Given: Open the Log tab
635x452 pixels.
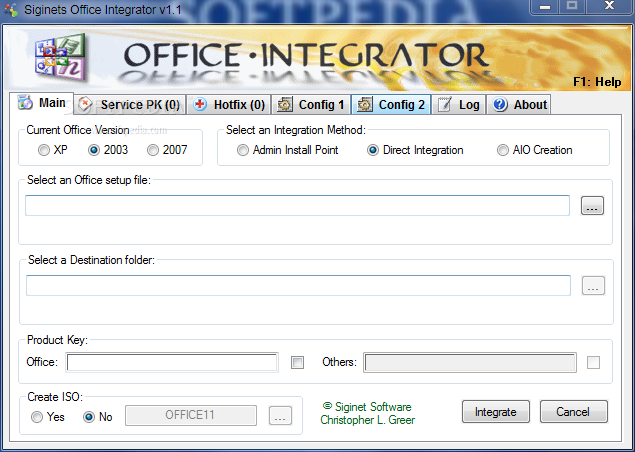Looking at the screenshot, I should (x=459, y=104).
